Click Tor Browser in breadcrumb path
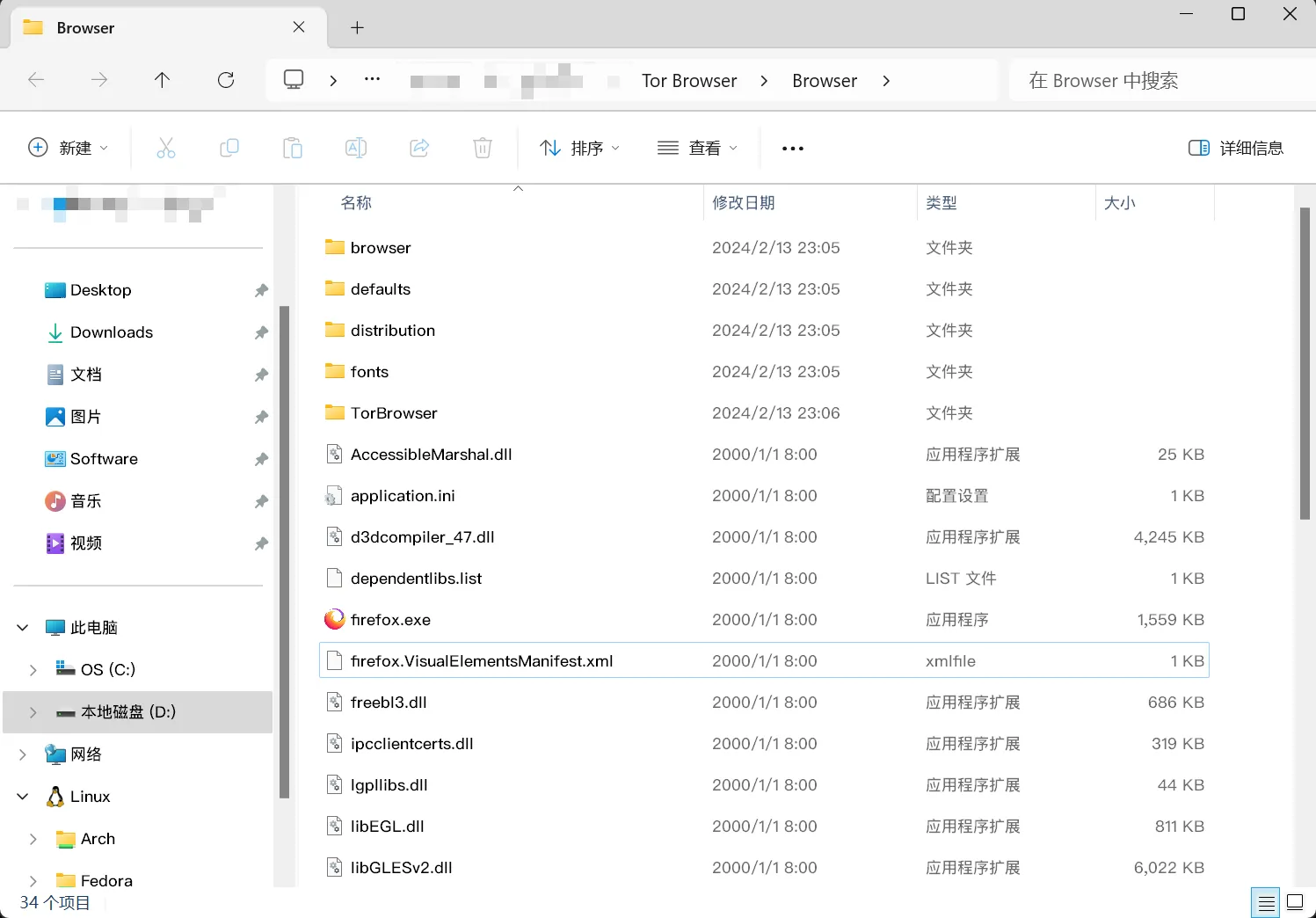1316x918 pixels. [x=689, y=81]
